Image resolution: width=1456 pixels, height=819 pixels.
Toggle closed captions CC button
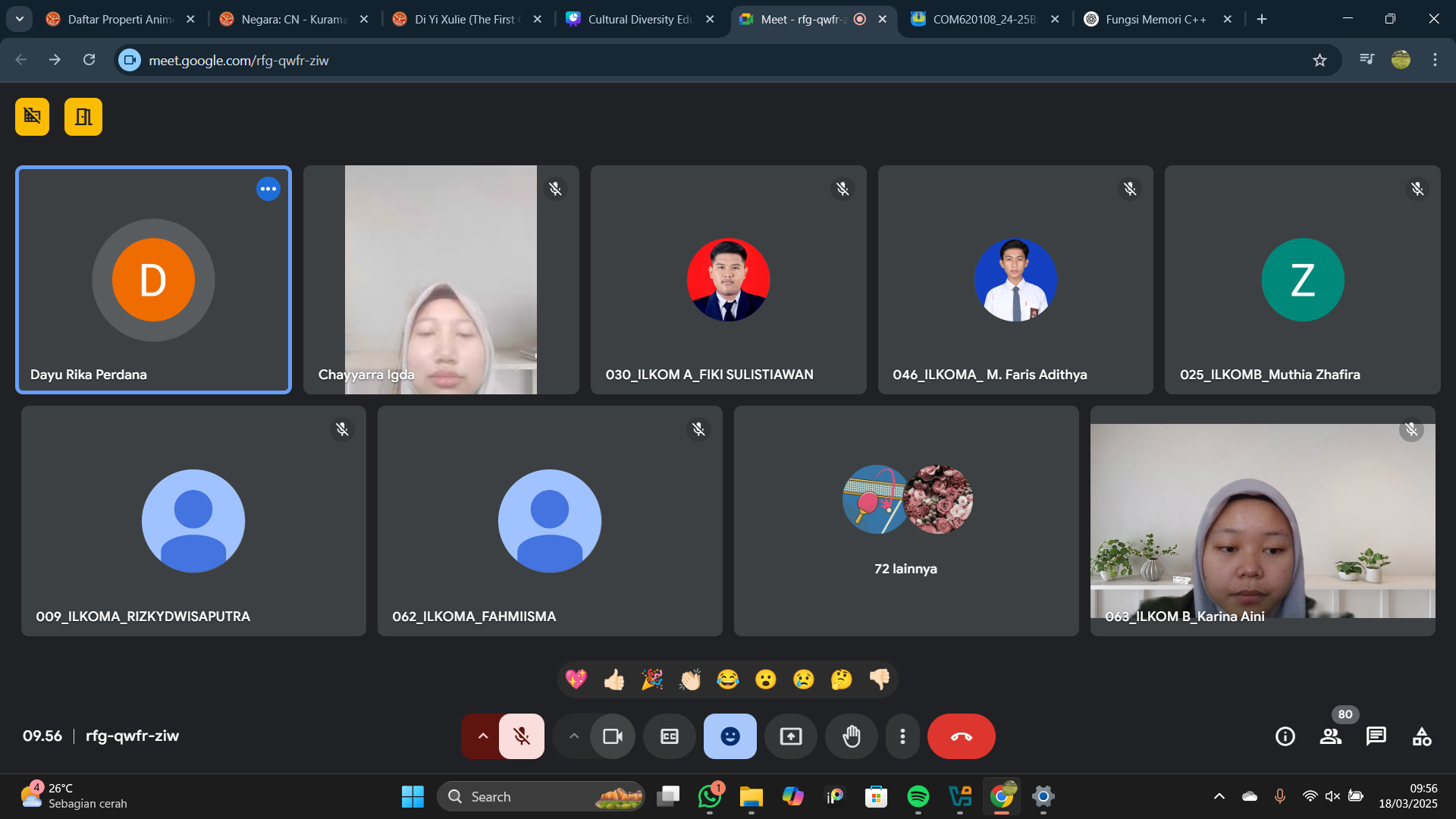click(669, 736)
